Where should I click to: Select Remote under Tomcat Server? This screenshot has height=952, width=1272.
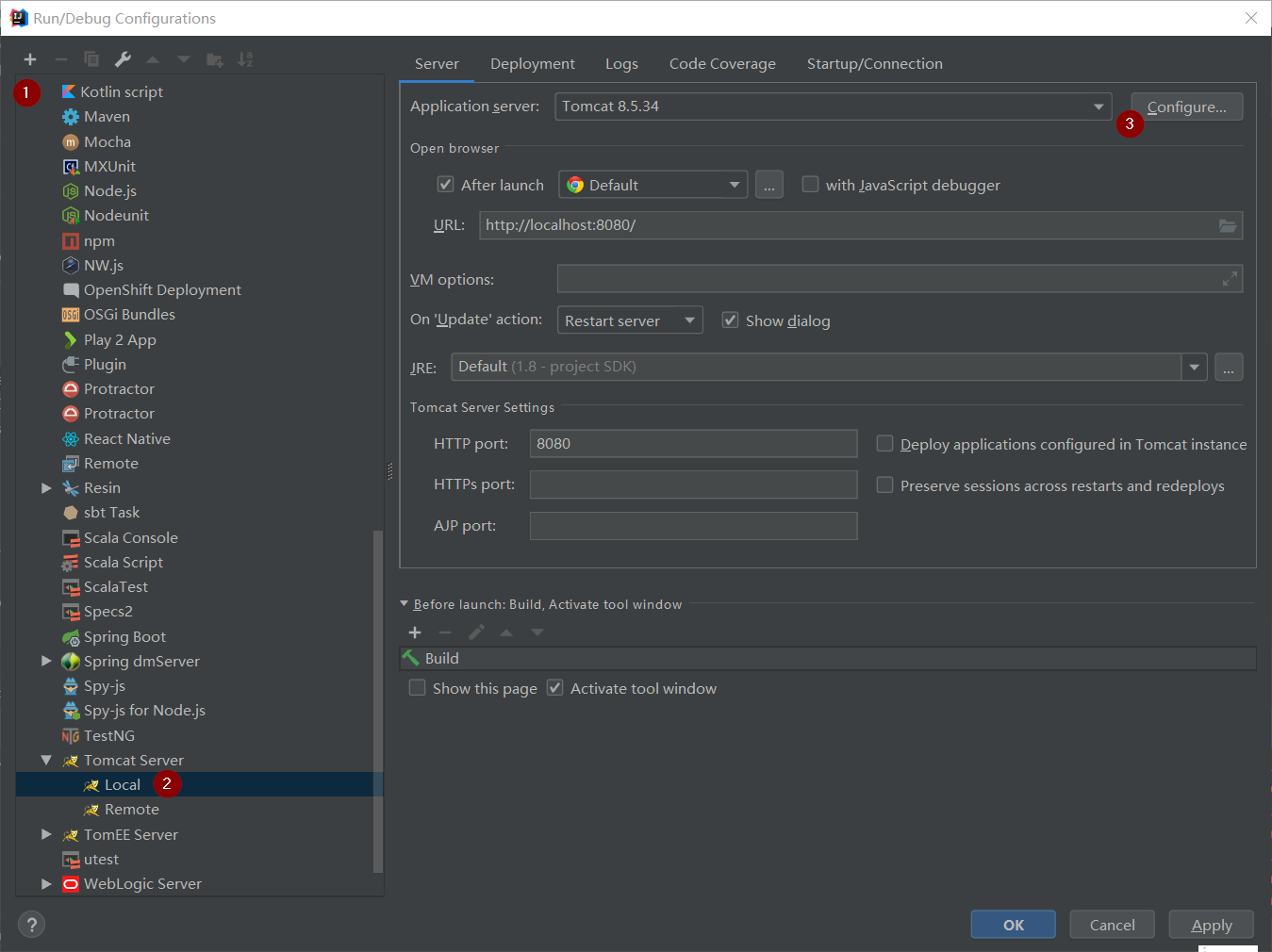pos(132,809)
